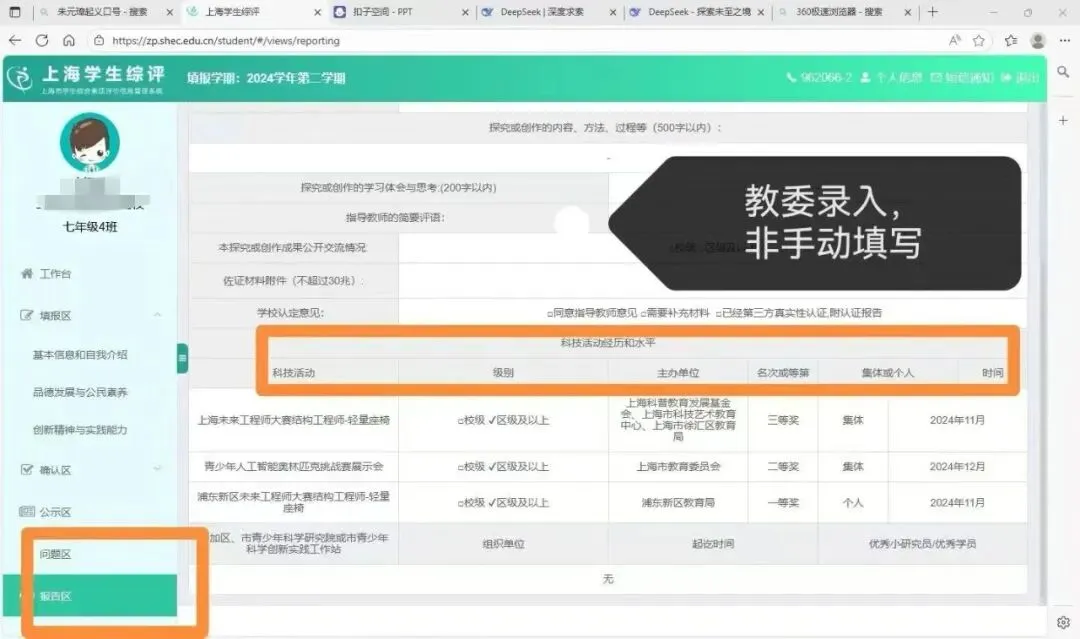The image size is (1080, 639).
Task: Open 品德发展与公民素养 page
Action: (x=80, y=392)
